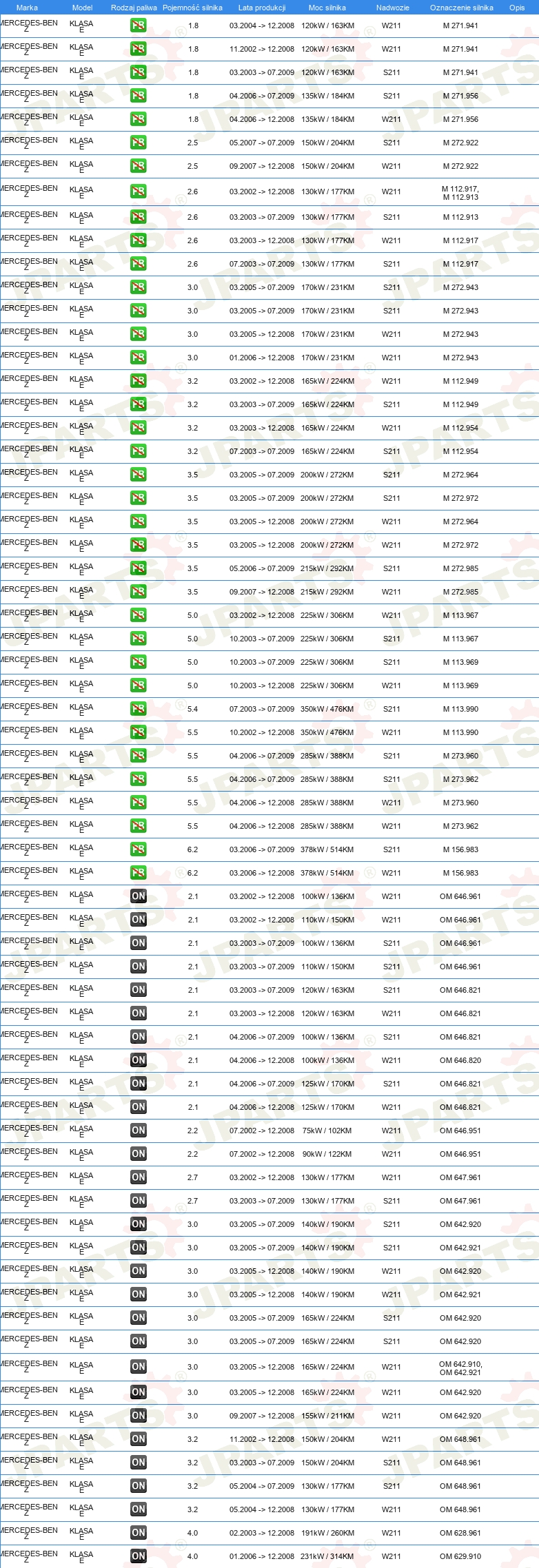This screenshot has height=1568, width=539.
Task: Click petrol fuel icon of 6.2 S211 M 156.983
Action: pos(139,849)
